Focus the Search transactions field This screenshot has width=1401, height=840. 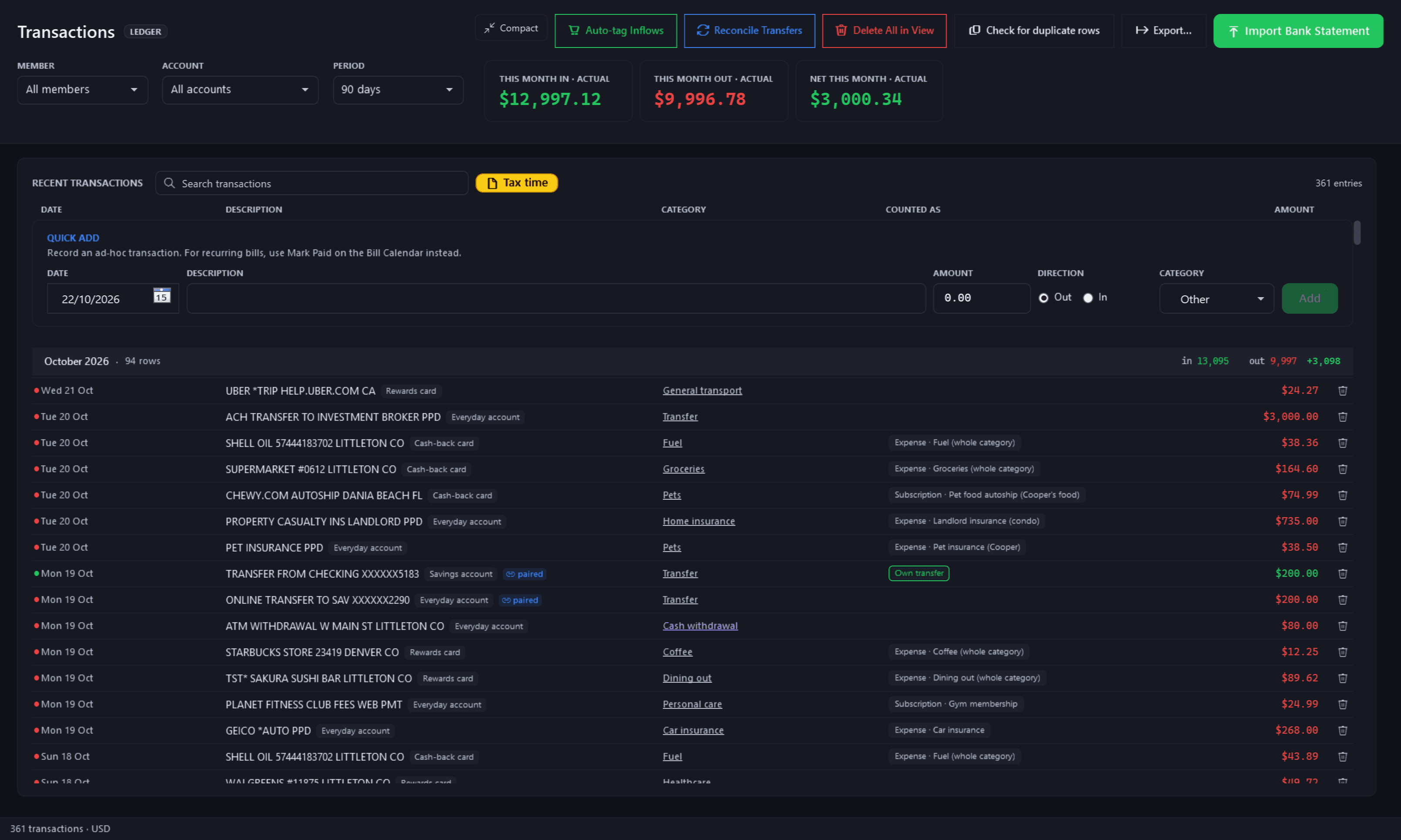pyautogui.click(x=312, y=183)
